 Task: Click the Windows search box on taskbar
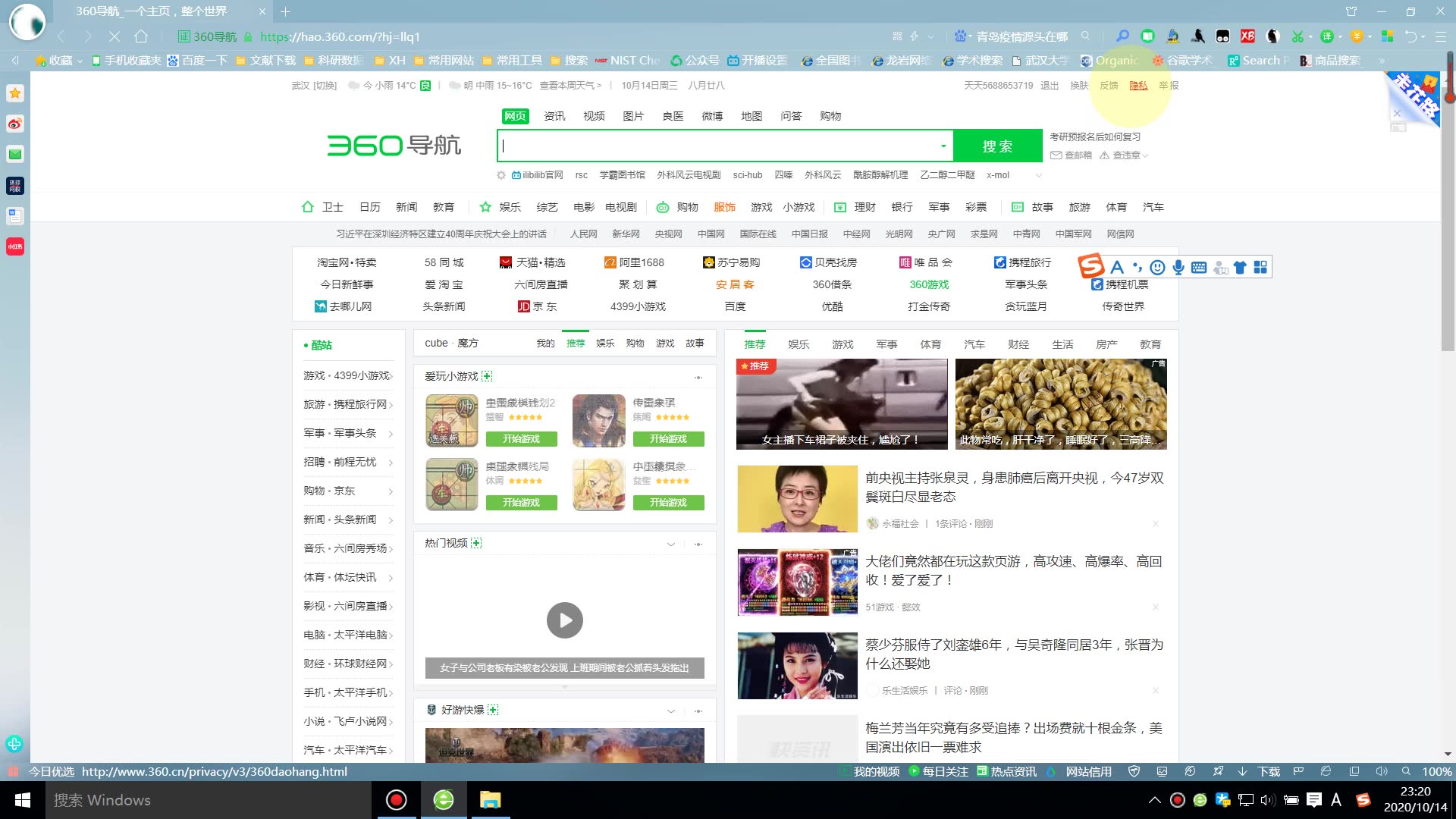tap(209, 800)
